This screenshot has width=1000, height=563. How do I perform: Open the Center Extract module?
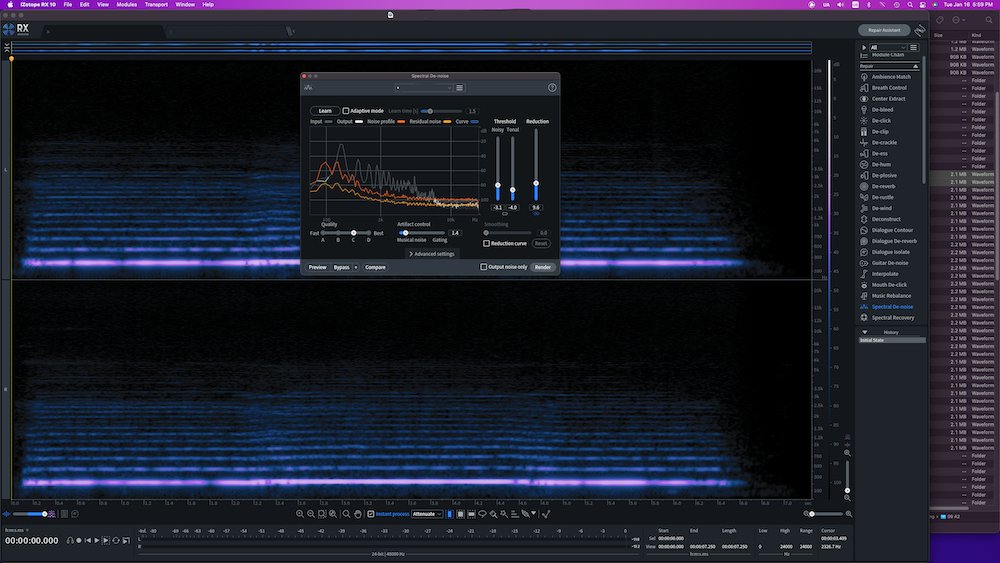click(890, 98)
